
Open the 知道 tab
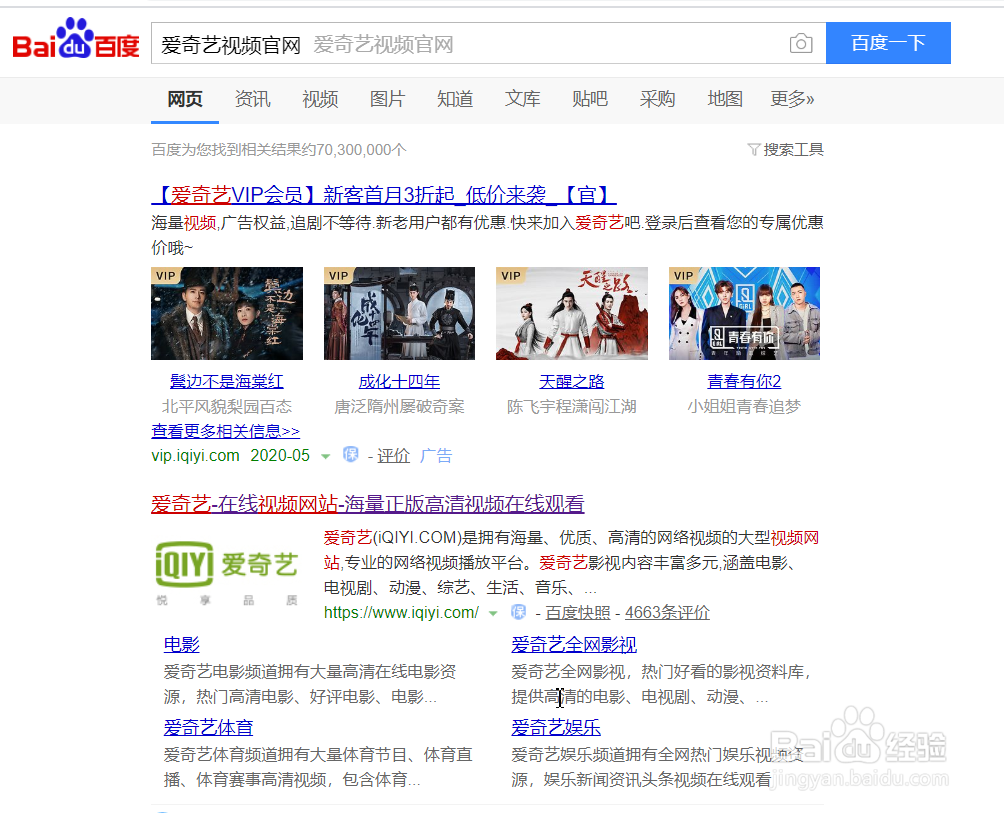click(x=455, y=99)
